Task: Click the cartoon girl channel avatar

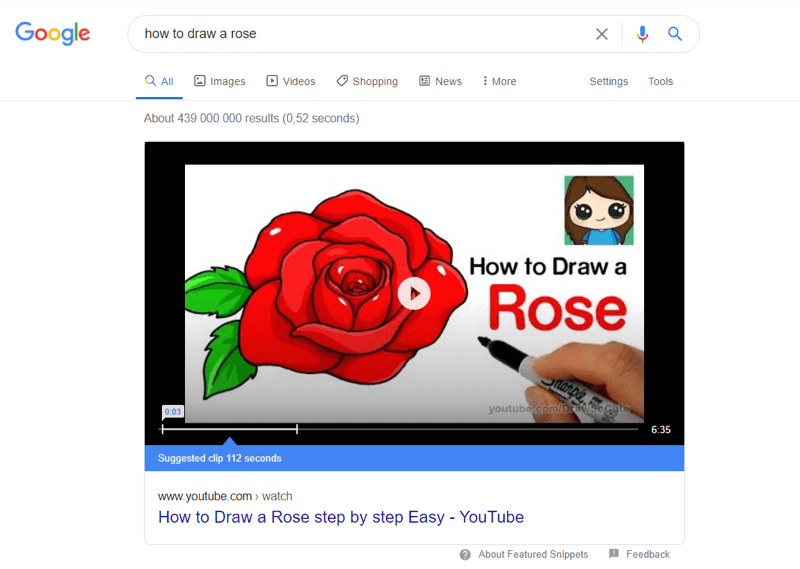Action: point(598,210)
